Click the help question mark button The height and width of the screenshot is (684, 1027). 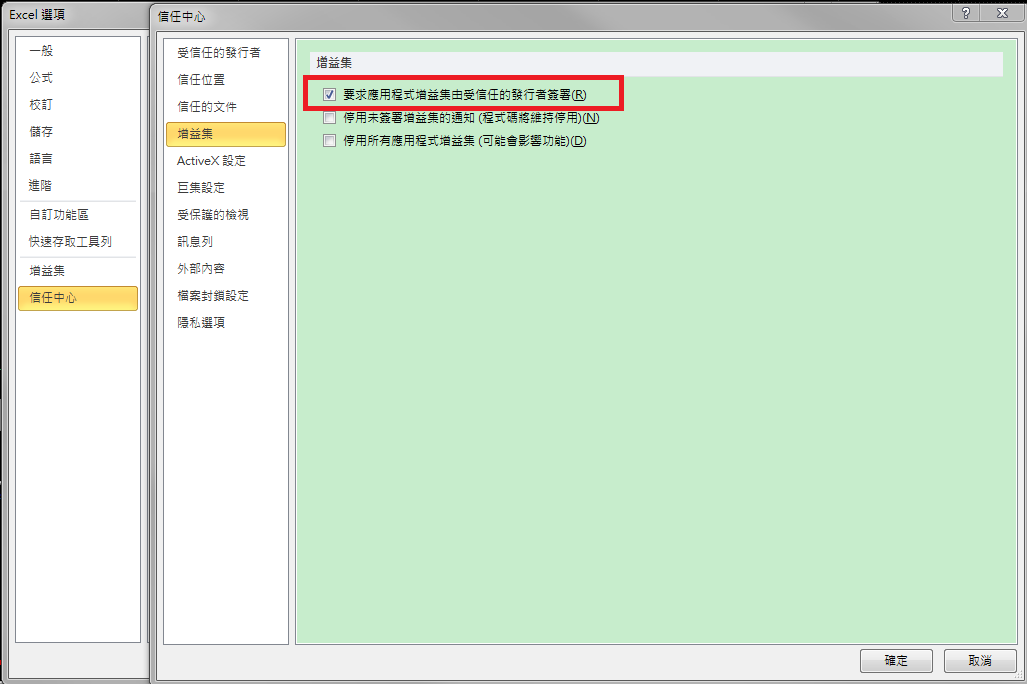click(966, 13)
